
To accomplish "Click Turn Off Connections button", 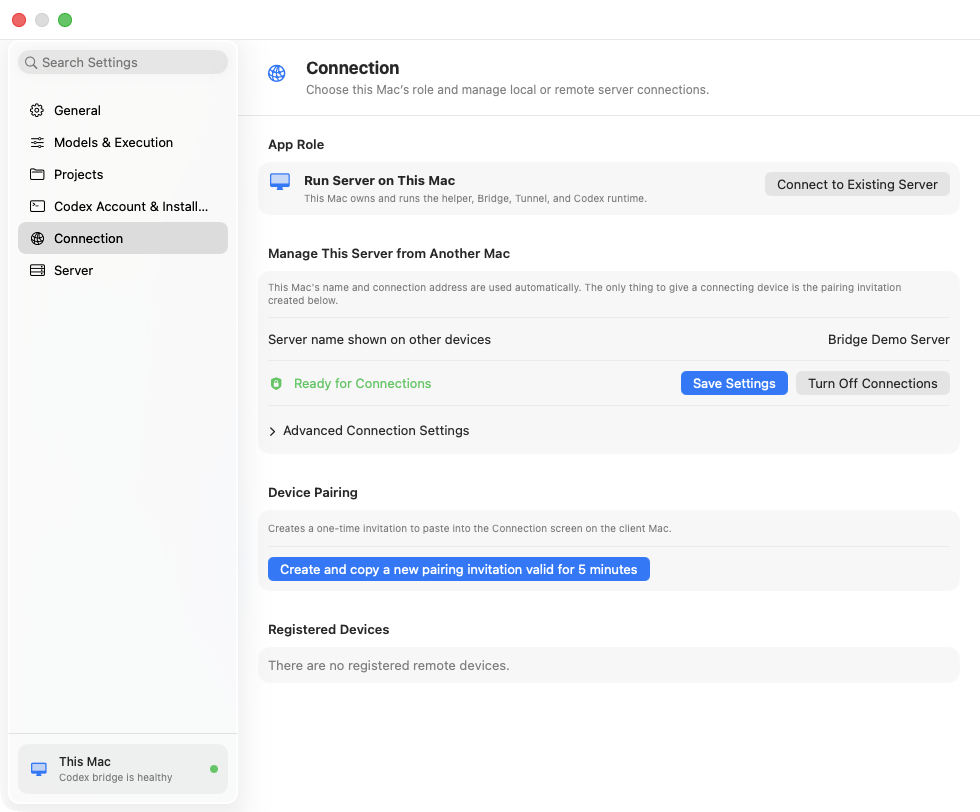I will tap(872, 383).
